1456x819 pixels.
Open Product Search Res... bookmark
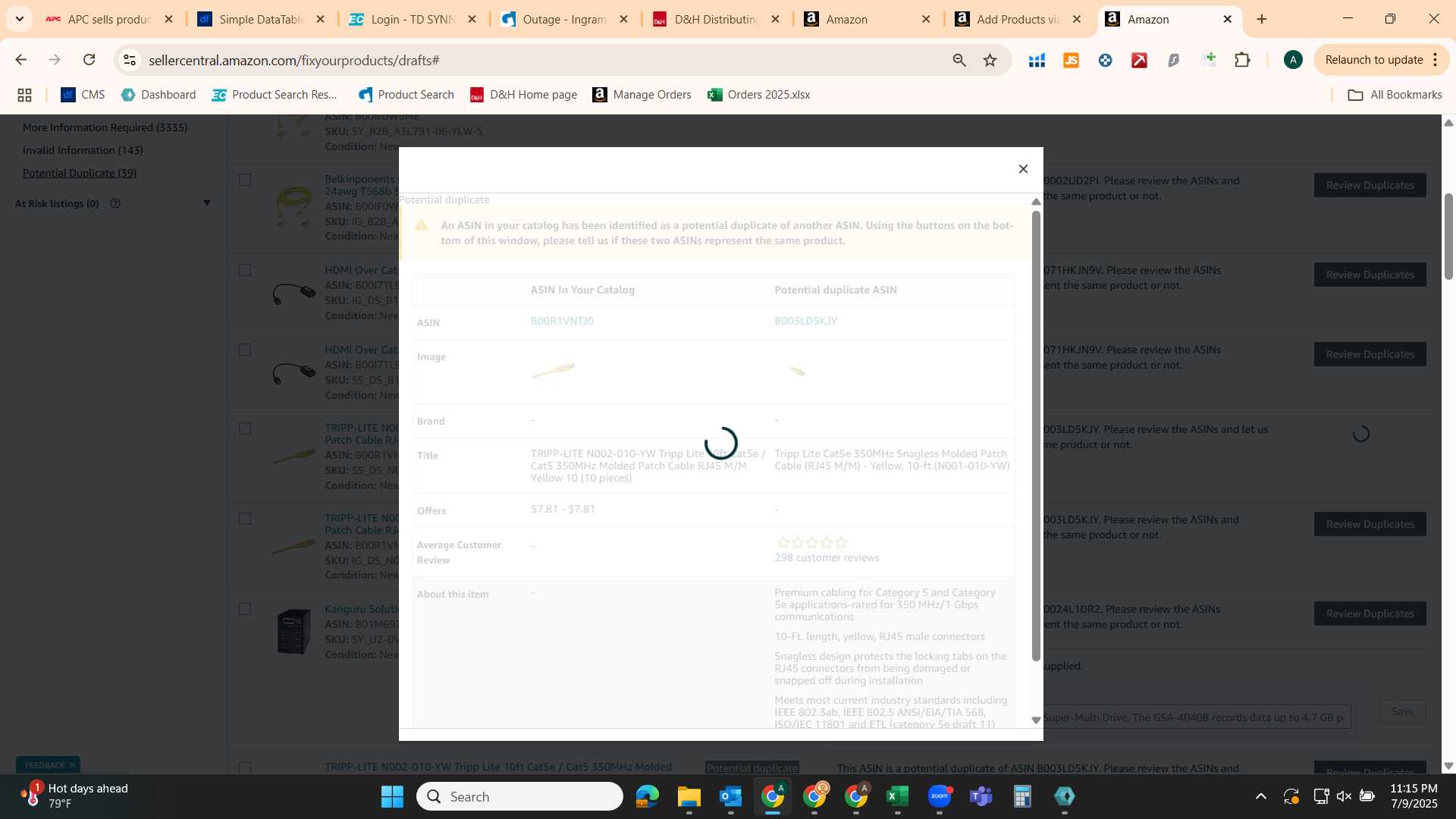pos(275,95)
